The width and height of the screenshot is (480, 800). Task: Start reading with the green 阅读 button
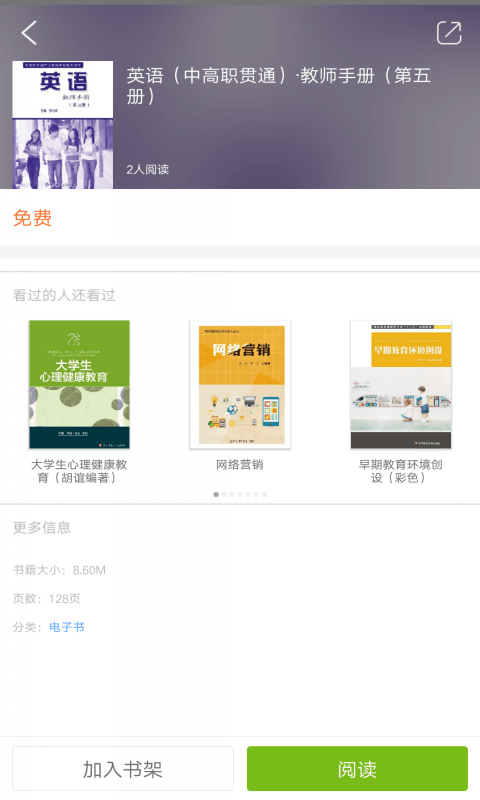click(357, 769)
